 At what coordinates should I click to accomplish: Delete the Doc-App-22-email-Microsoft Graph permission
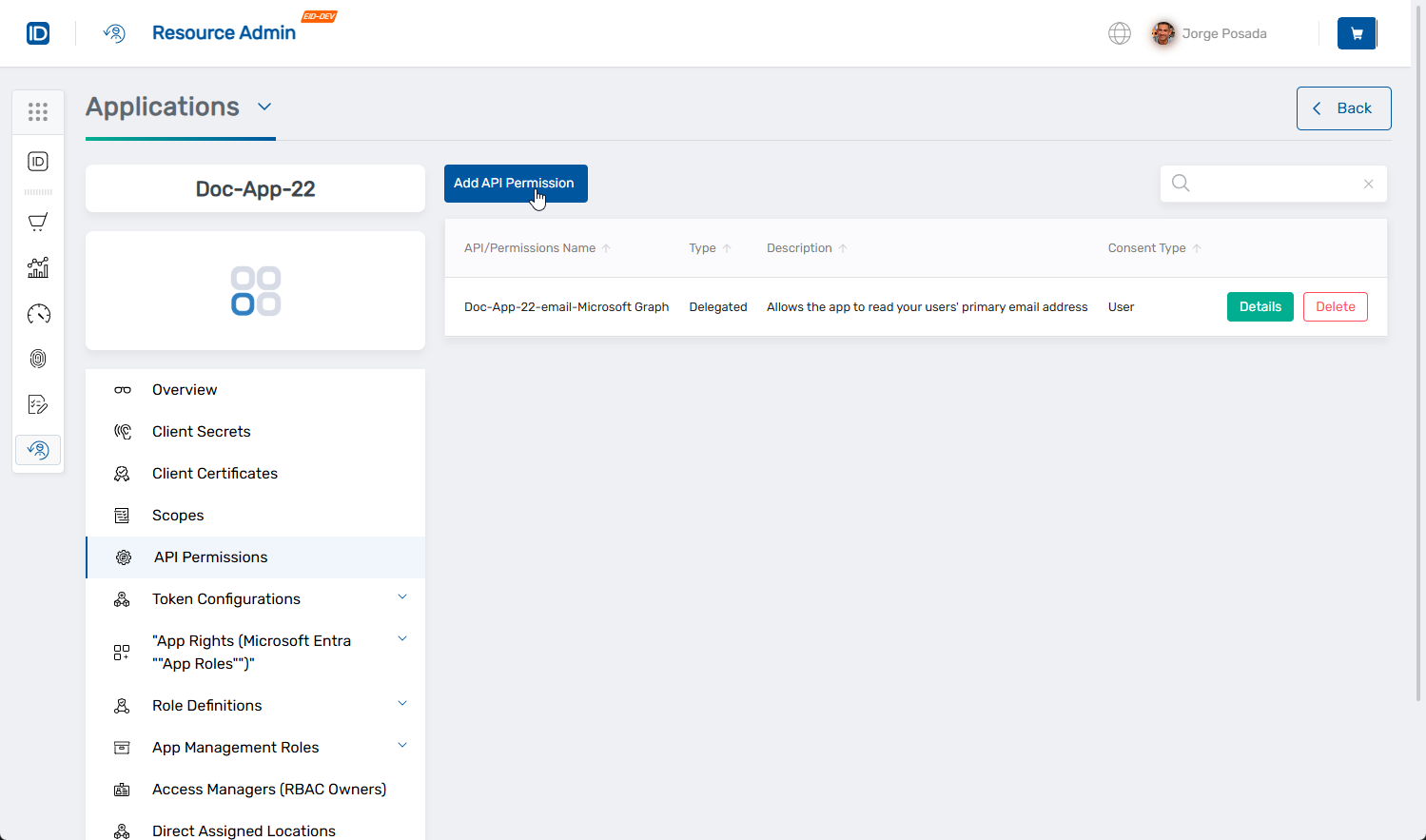point(1335,306)
